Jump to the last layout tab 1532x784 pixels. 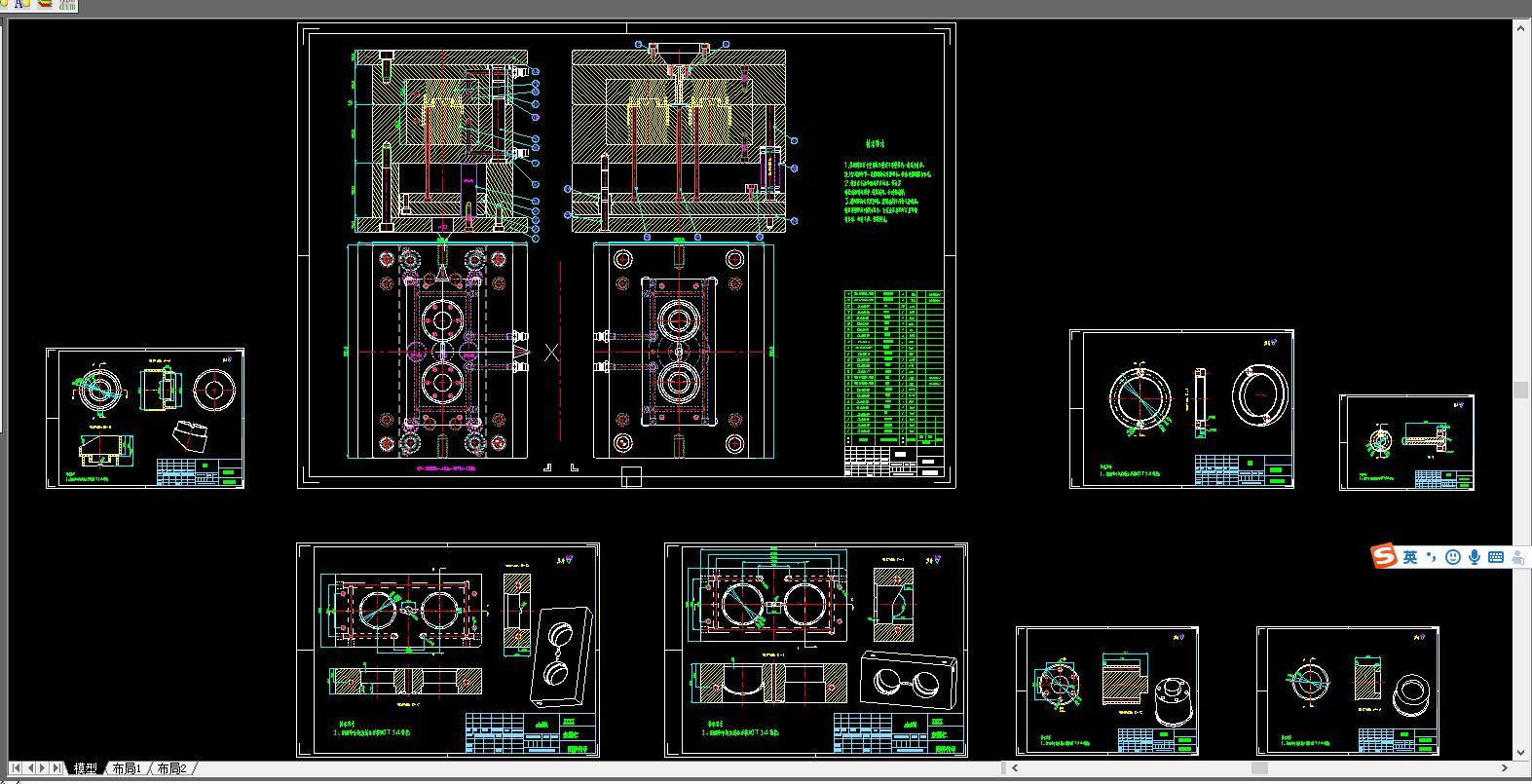coord(56,768)
